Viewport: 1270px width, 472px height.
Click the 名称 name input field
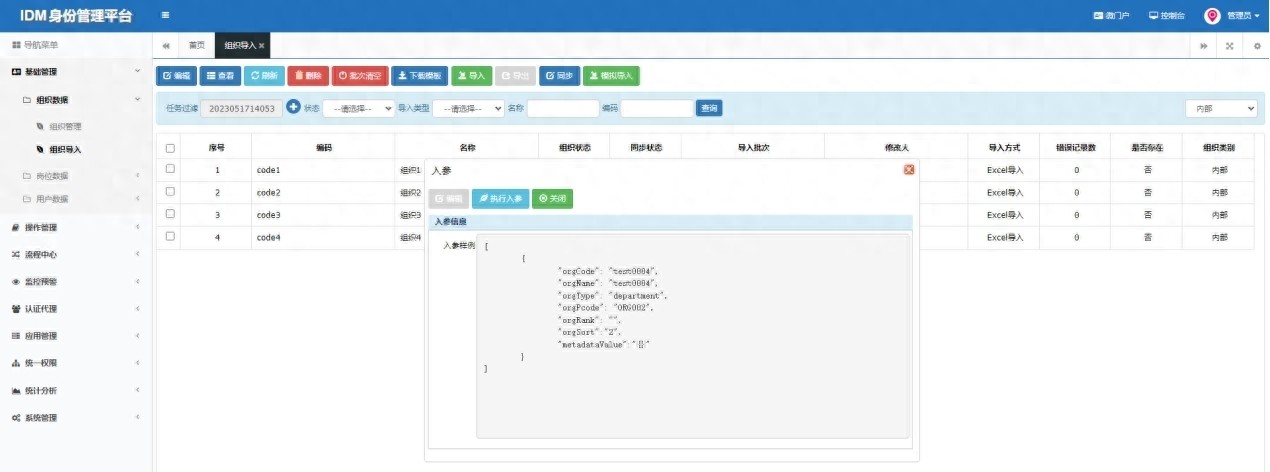(x=563, y=108)
